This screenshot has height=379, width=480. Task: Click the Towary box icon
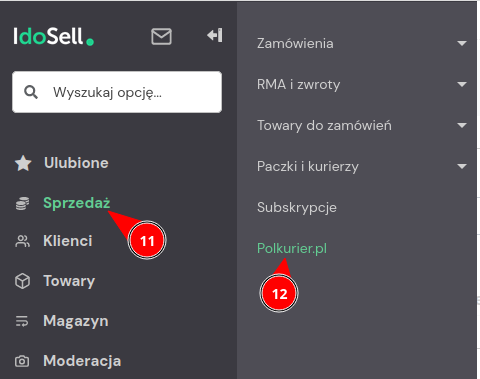[22, 281]
